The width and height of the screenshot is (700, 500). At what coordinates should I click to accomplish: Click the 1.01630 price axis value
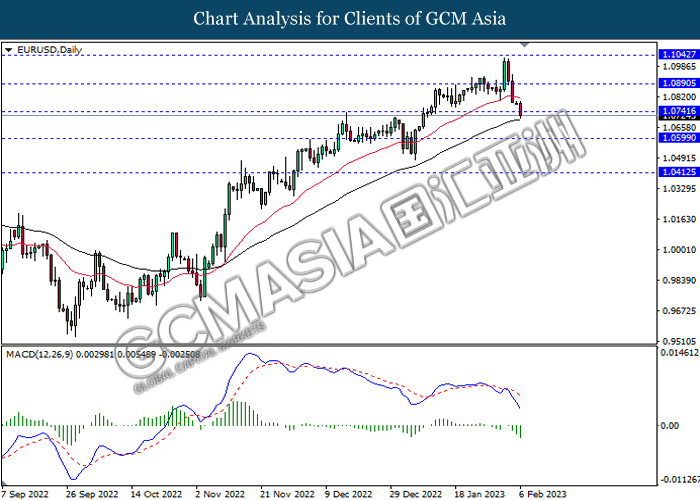[679, 219]
